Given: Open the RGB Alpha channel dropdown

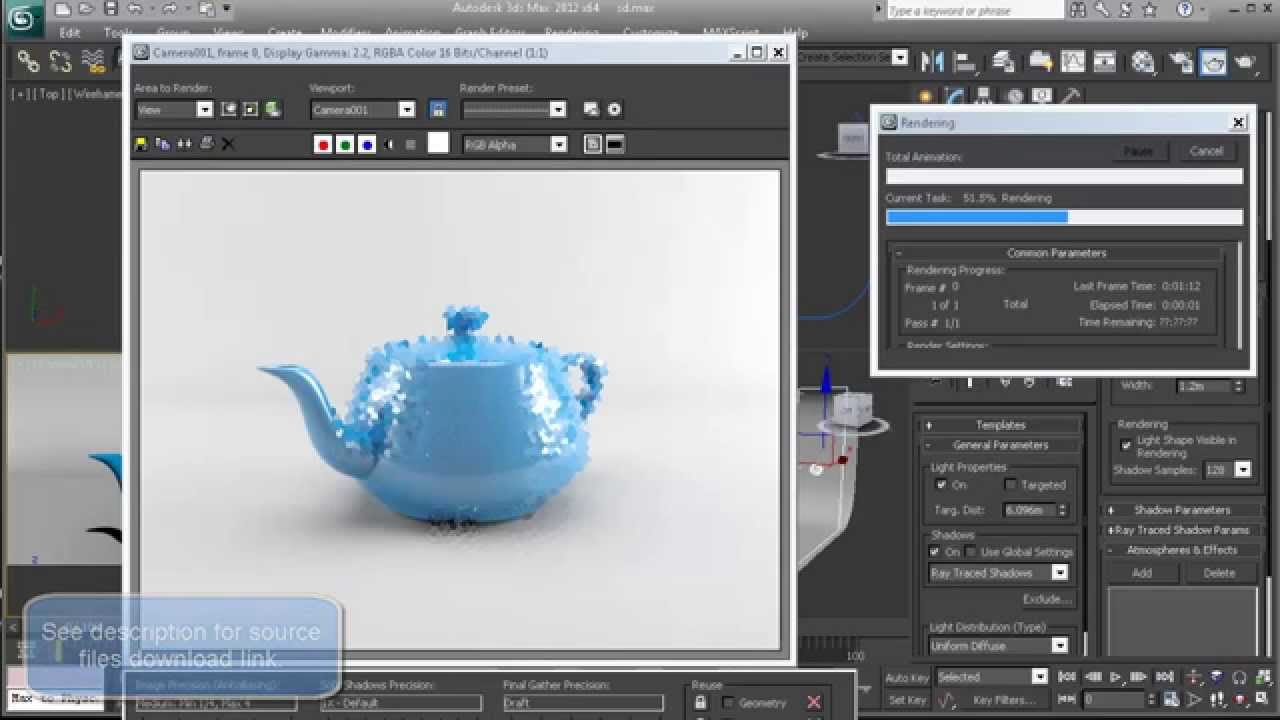Looking at the screenshot, I should 559,144.
